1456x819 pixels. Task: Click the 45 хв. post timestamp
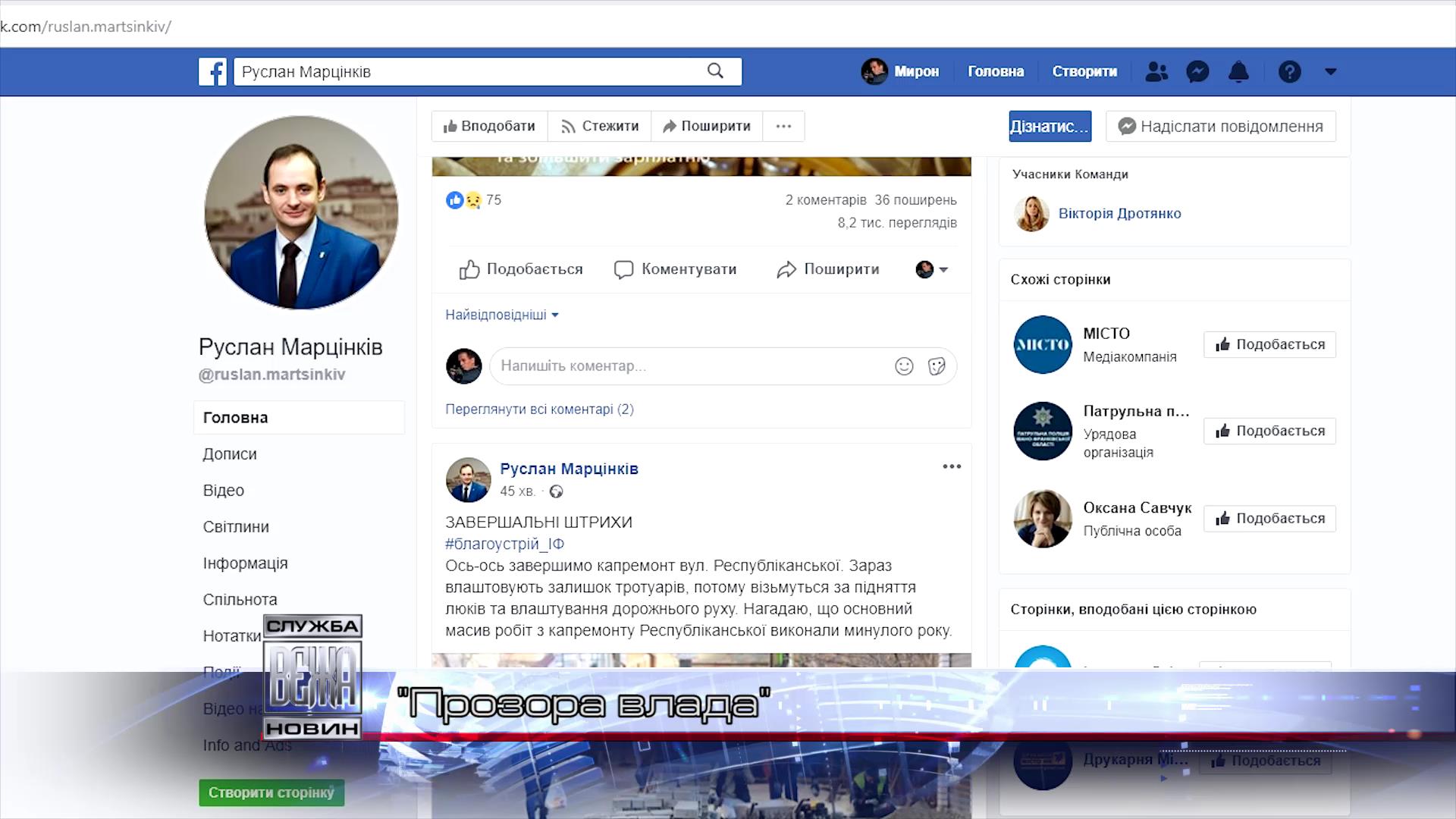pos(517,491)
